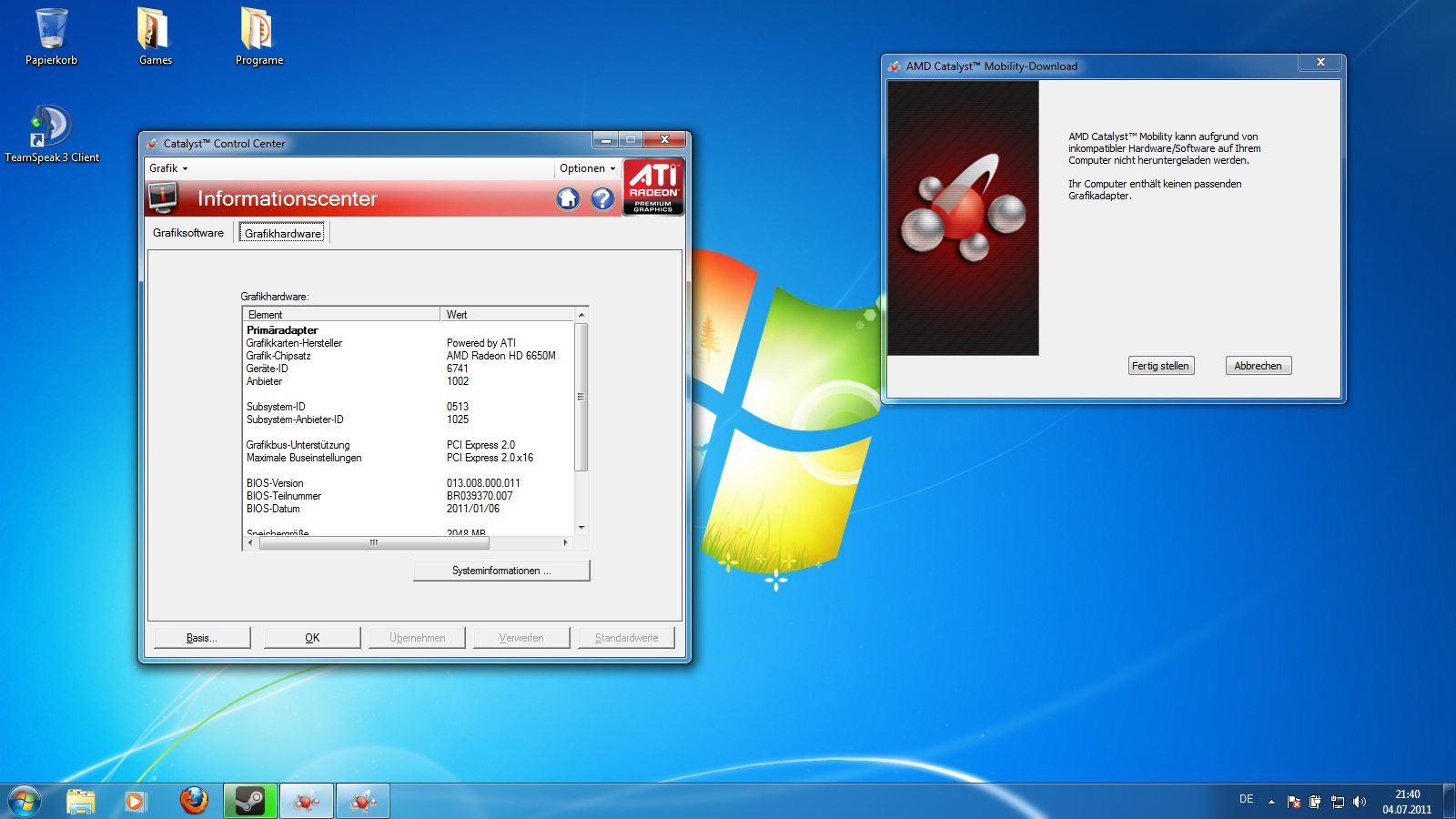Viewport: 1456px width, 819px height.
Task: Click the Systeminformationen button
Action: (x=501, y=571)
